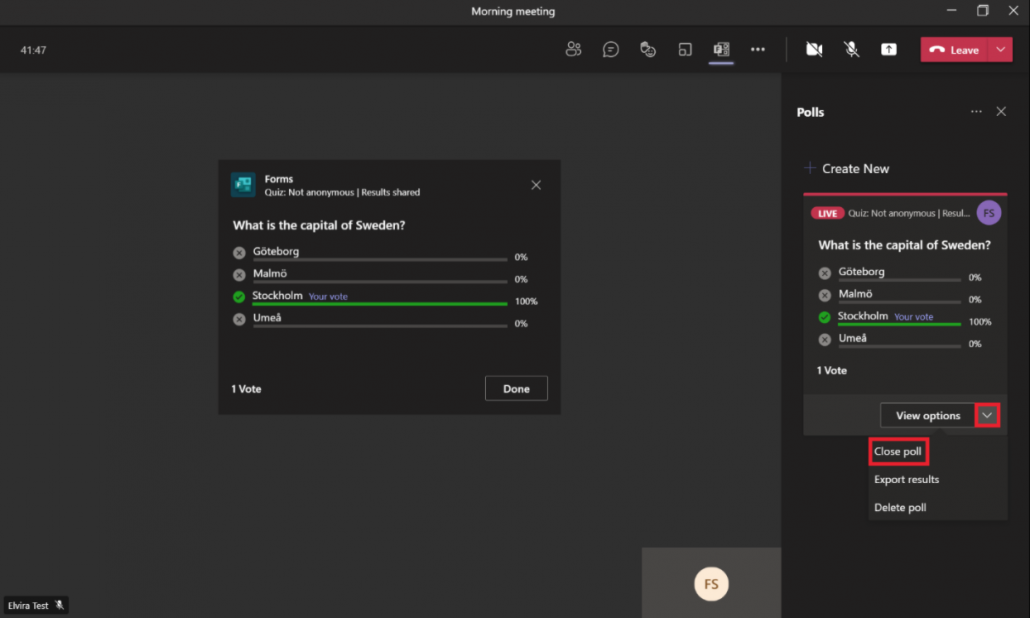1030x618 pixels.
Task: Toggle the Polls (Forms) toolbar icon
Action: pos(721,49)
